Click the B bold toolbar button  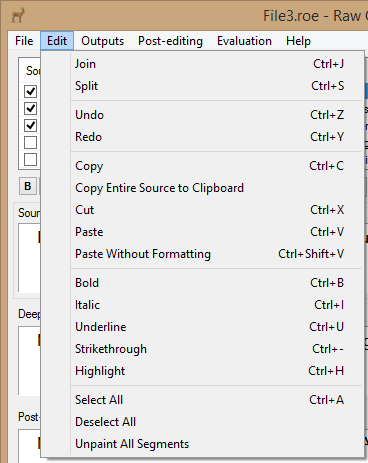tap(28, 186)
